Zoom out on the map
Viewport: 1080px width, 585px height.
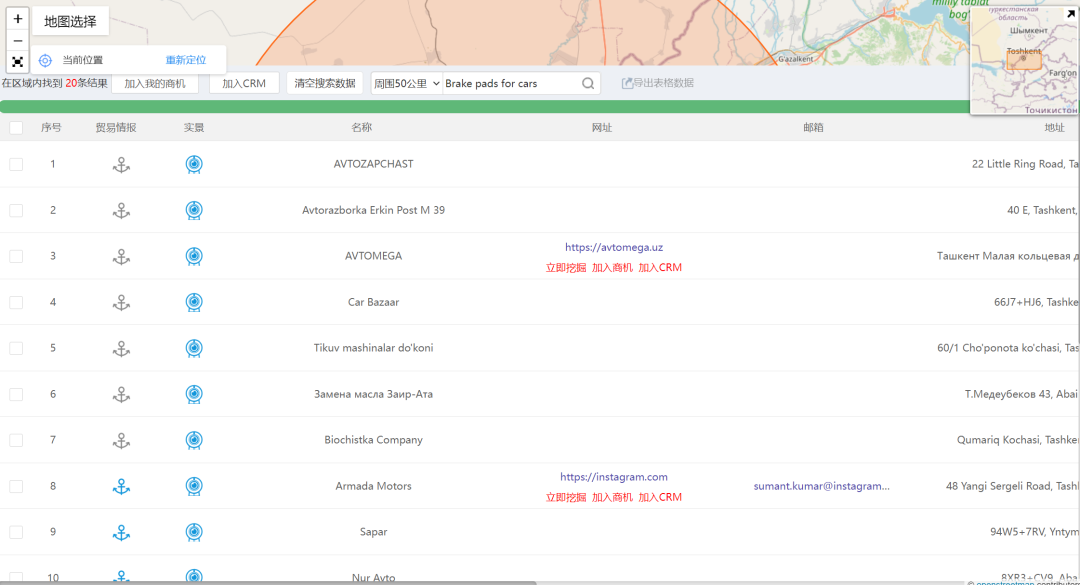click(18, 41)
